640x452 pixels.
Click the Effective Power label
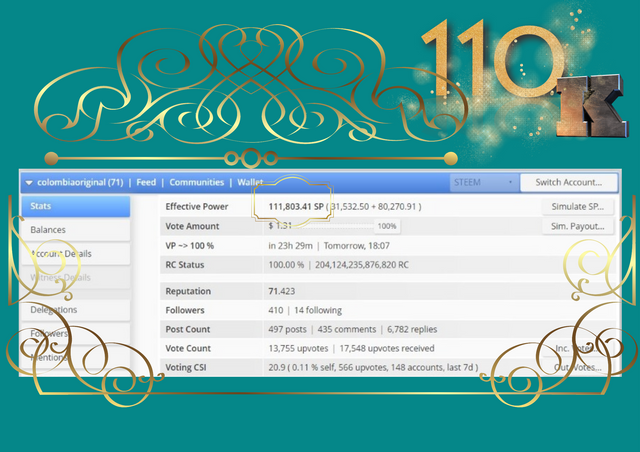(x=197, y=207)
